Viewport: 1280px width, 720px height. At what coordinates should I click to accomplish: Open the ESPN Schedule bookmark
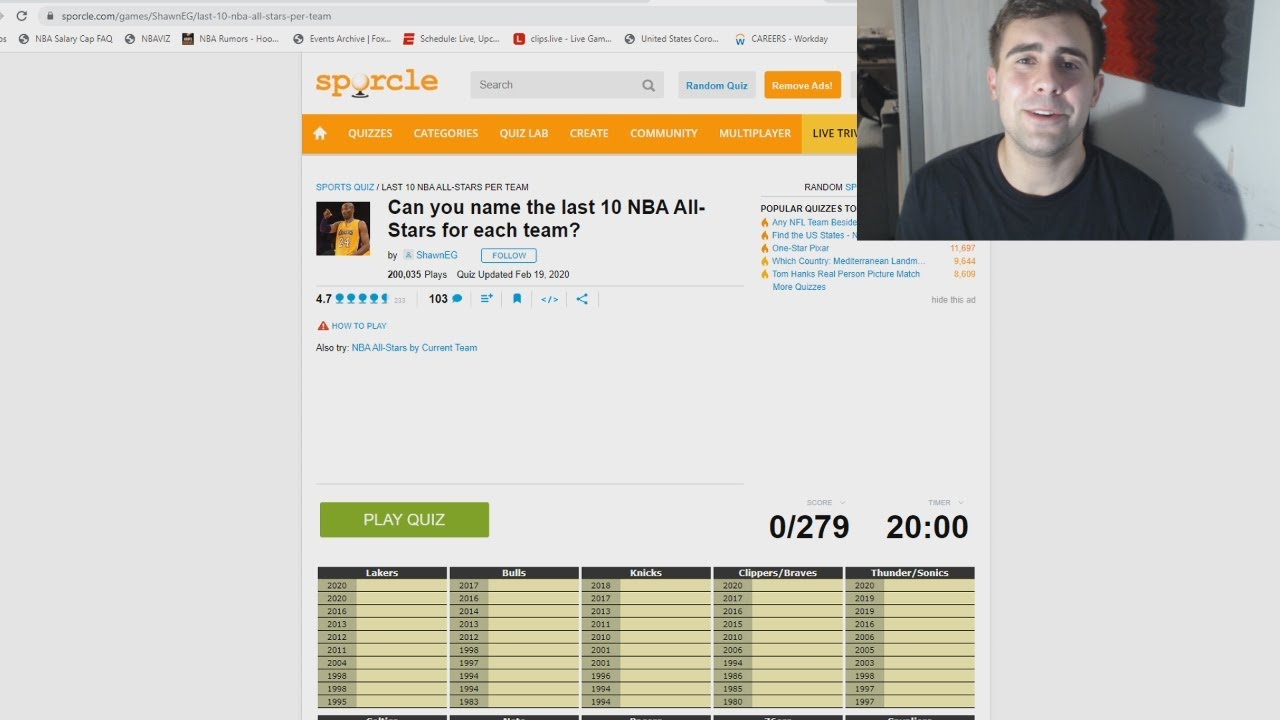pos(451,39)
